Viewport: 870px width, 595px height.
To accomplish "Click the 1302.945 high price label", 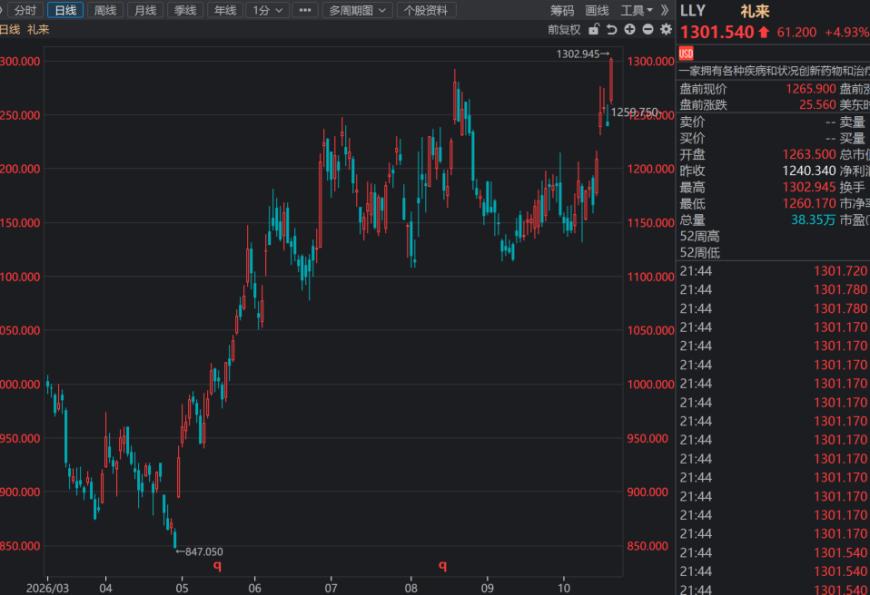I will pyautogui.click(x=578, y=54).
